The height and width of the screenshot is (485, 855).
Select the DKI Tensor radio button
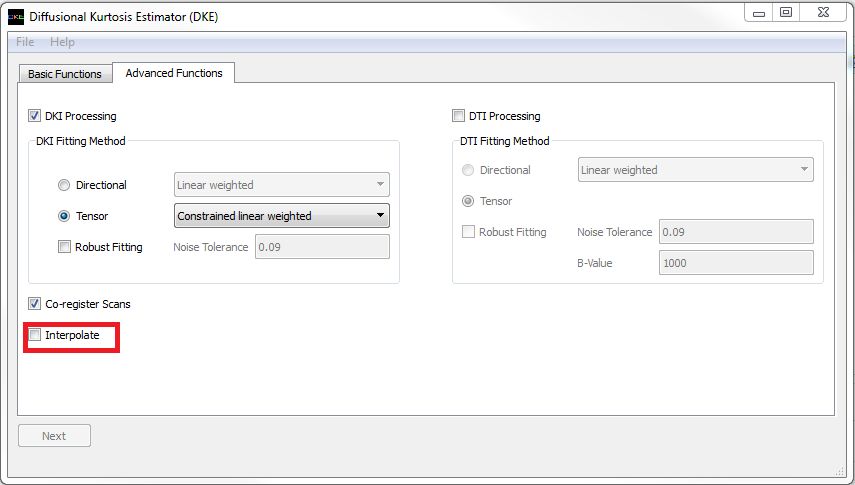[x=65, y=216]
